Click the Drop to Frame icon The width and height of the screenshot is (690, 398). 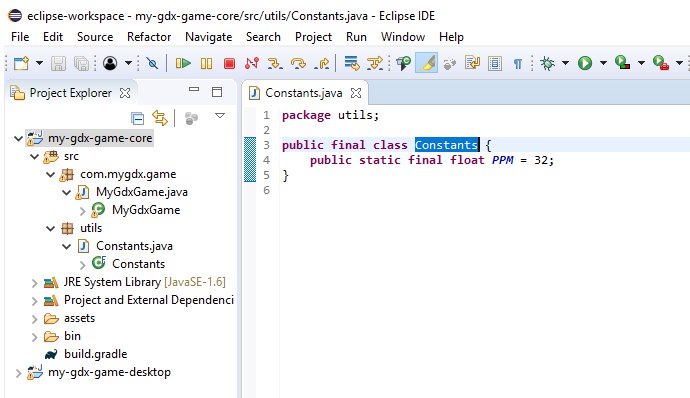click(x=352, y=63)
